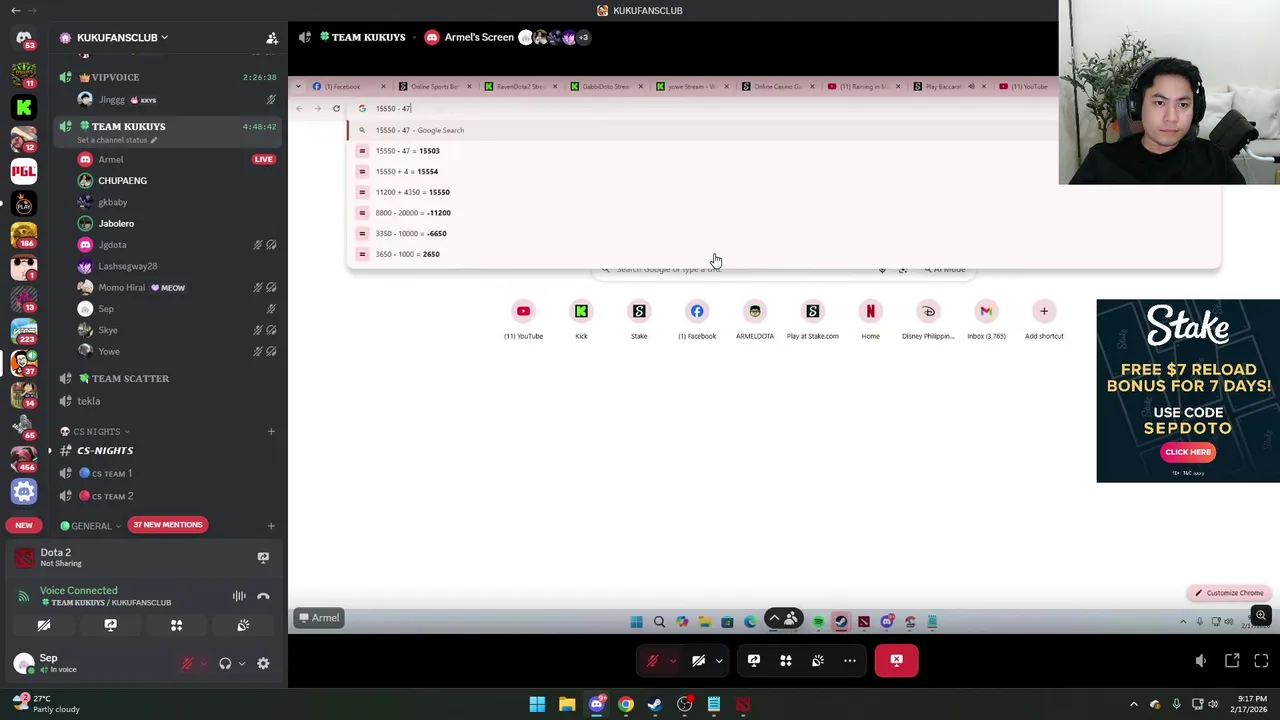
Task: Show hidden system tray icons chevron
Action: click(x=1133, y=704)
